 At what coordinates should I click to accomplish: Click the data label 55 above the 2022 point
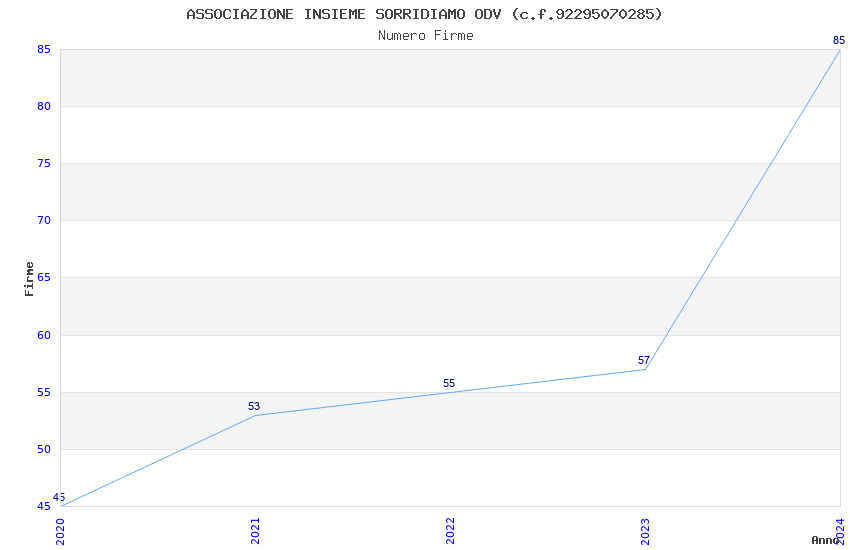click(449, 383)
